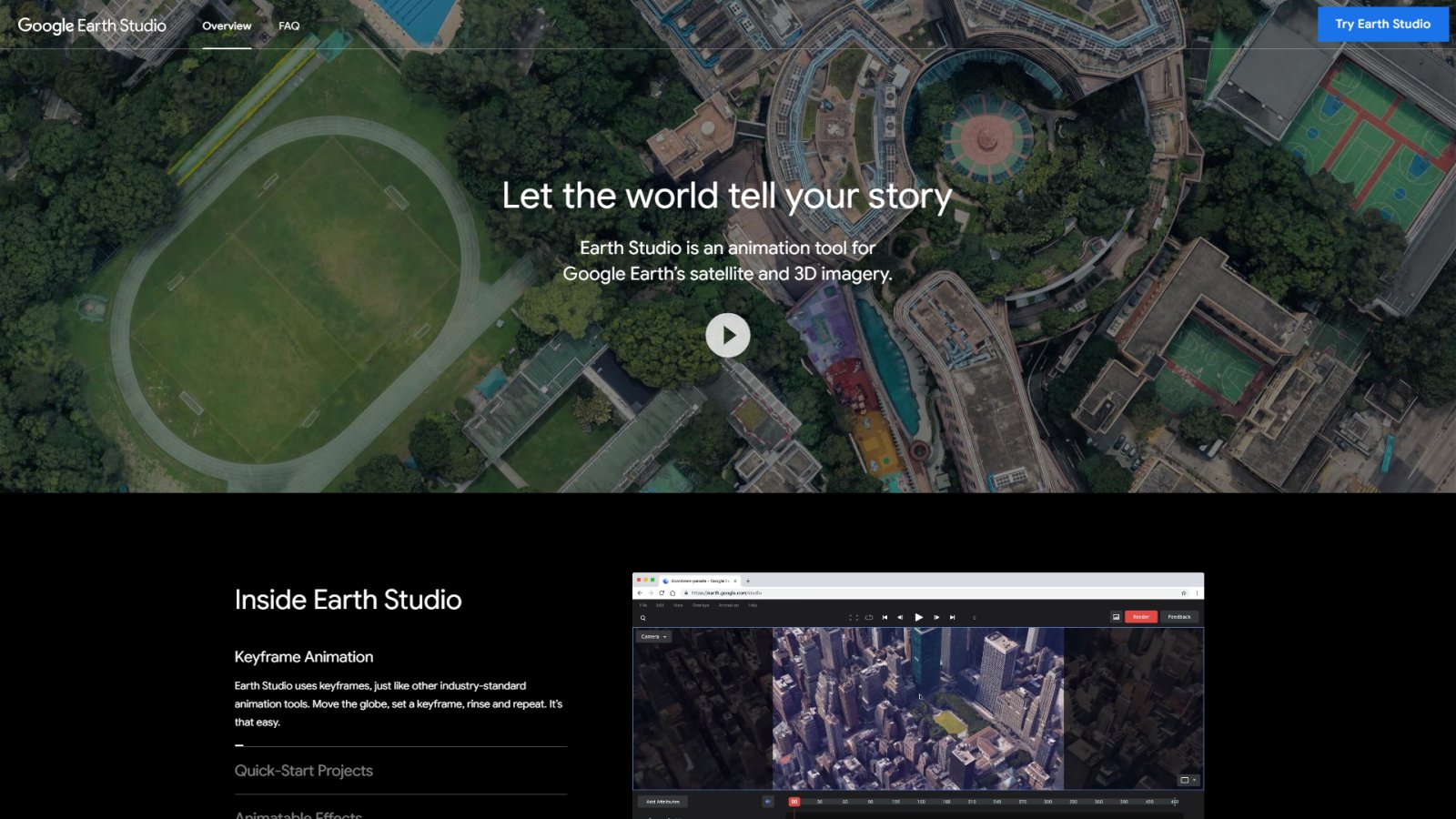Open the Animation menu in Earth Studio
Image resolution: width=1456 pixels, height=819 pixels.
tap(729, 605)
